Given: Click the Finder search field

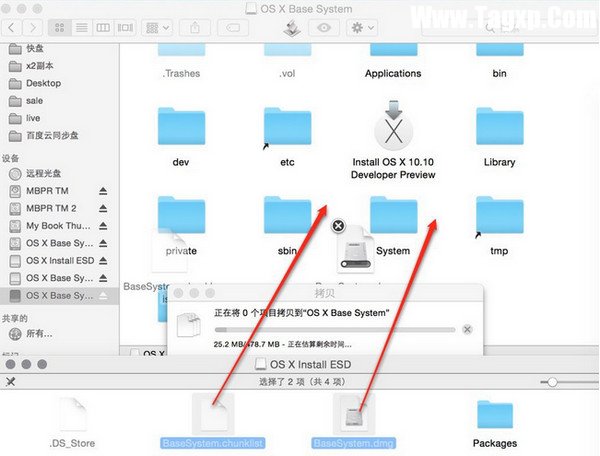Looking at the screenshot, I should click(x=509, y=28).
